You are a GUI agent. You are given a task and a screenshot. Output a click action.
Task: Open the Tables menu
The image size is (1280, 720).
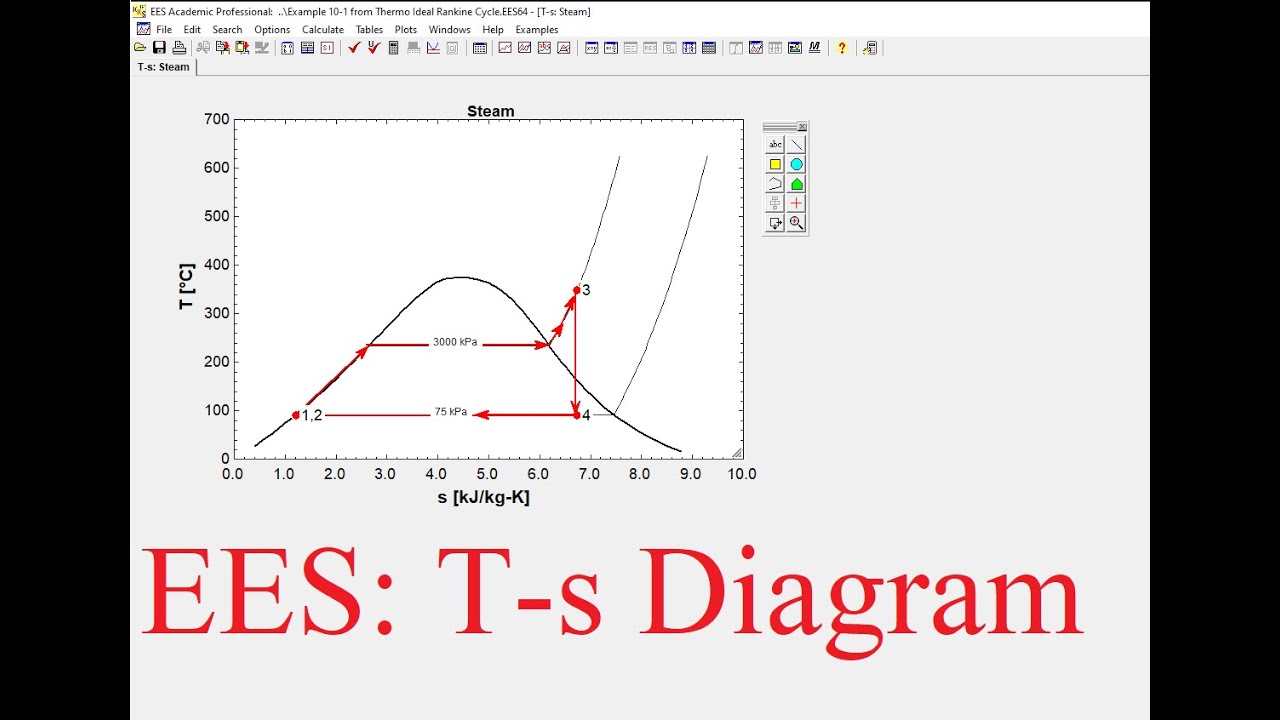pos(369,30)
